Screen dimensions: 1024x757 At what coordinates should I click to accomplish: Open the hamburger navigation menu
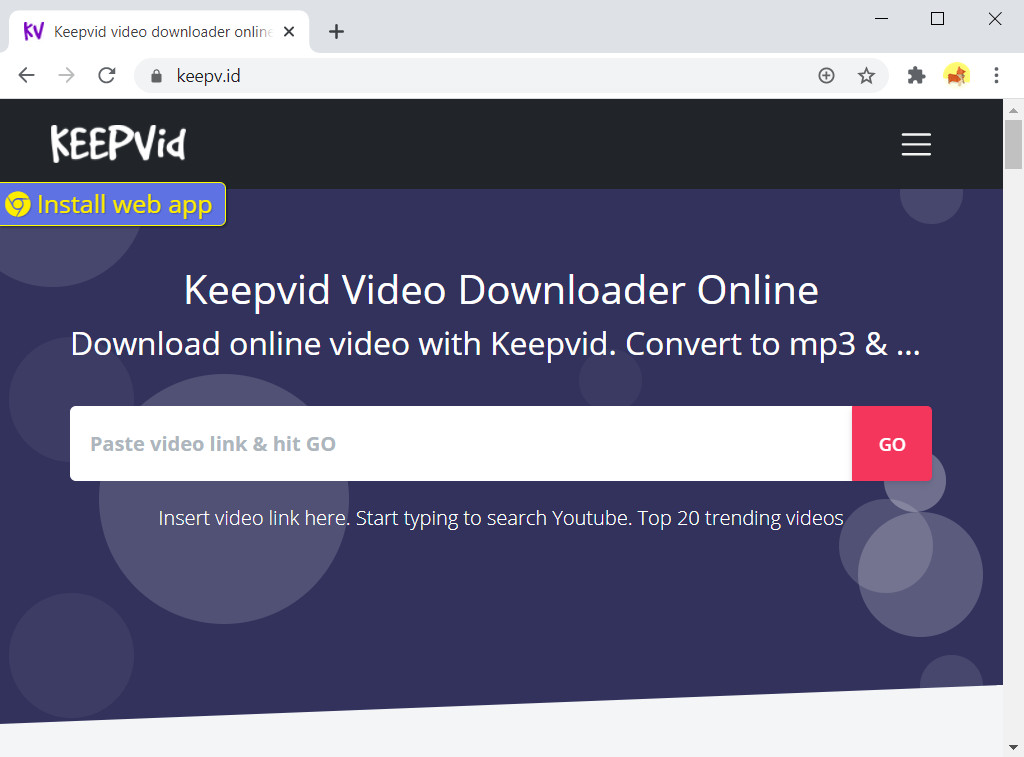[x=916, y=144]
